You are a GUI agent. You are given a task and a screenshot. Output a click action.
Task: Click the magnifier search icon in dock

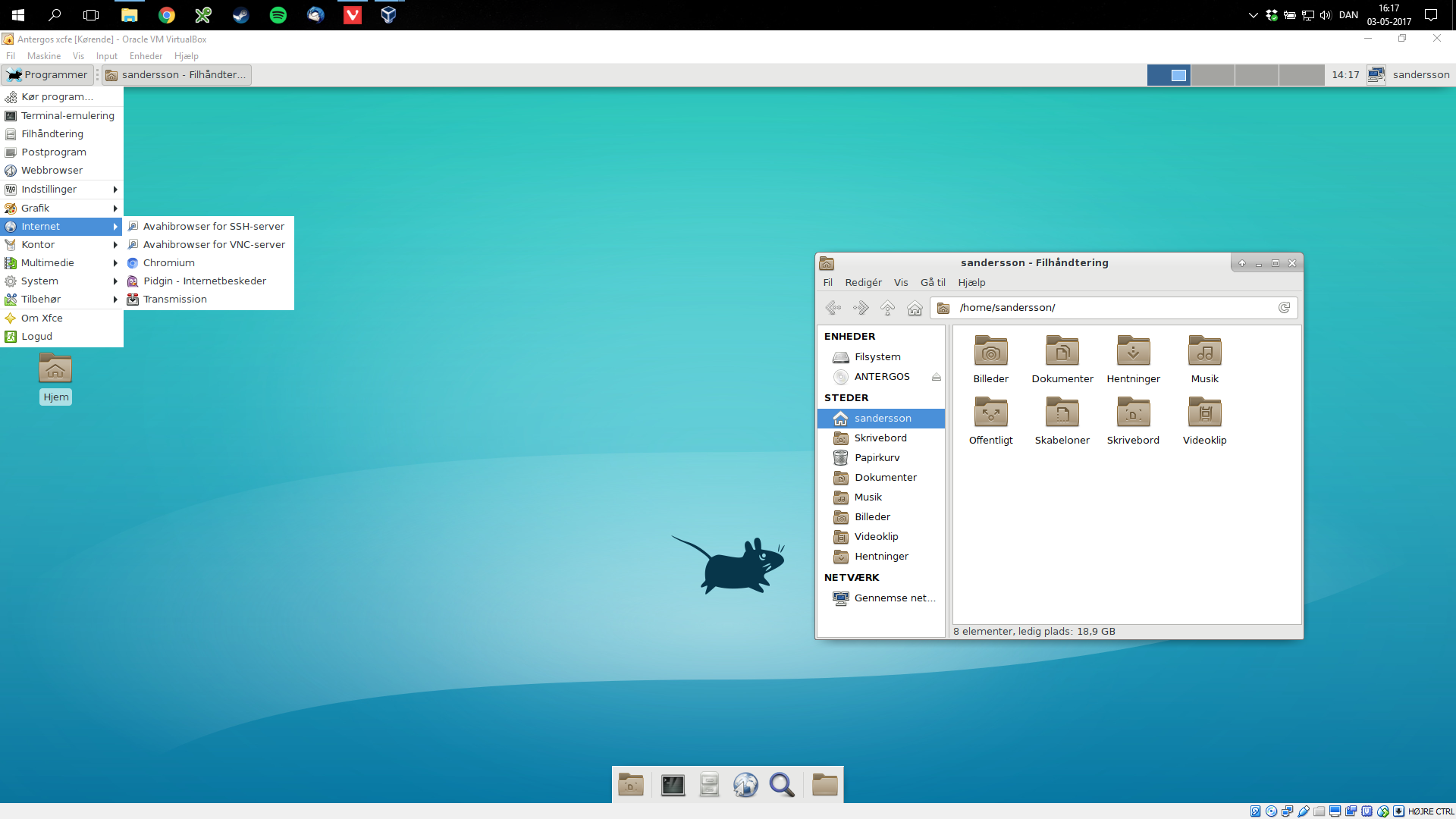[782, 785]
